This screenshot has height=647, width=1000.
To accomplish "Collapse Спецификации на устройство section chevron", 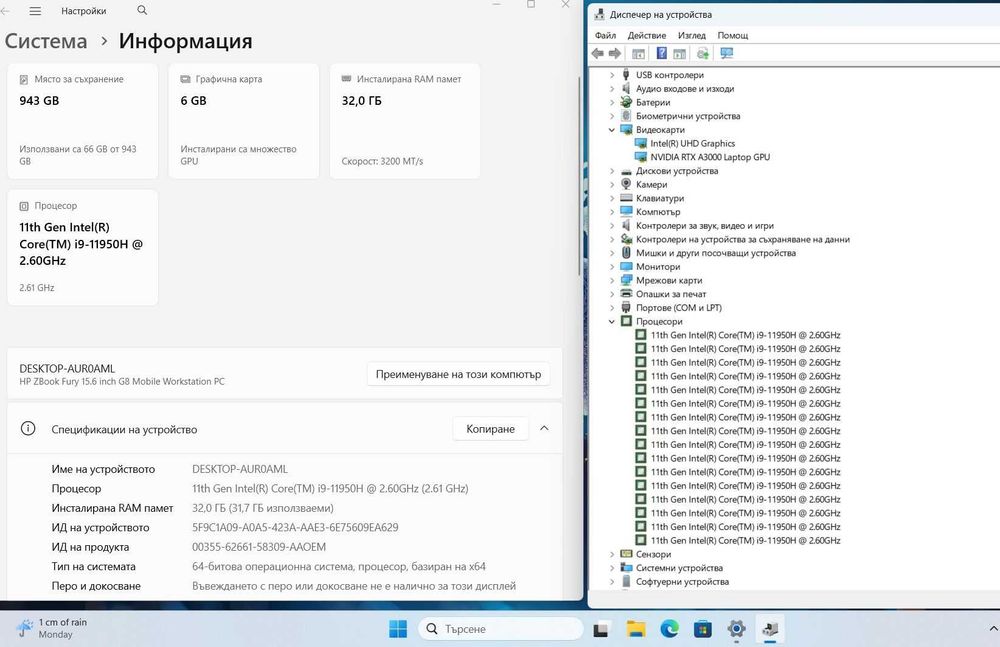I will point(544,428).
